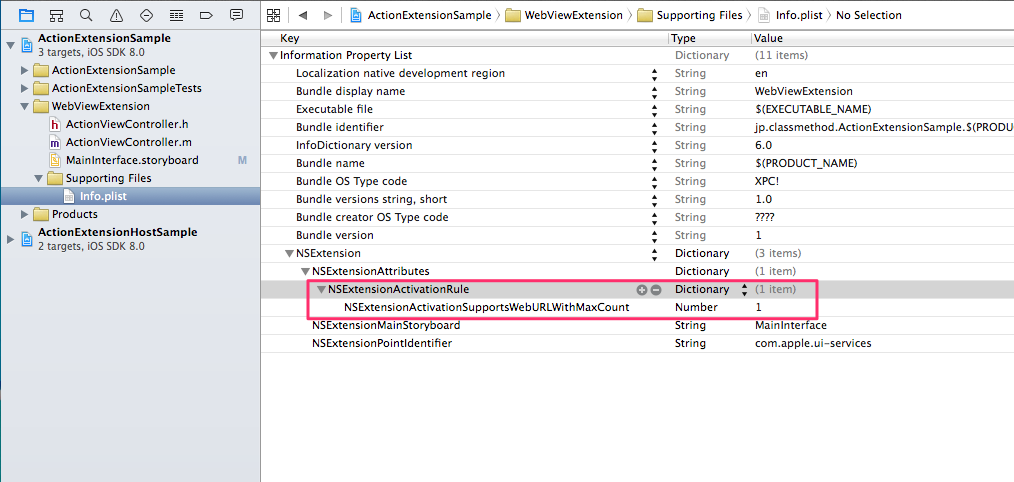
Task: Click value com.apple.ui-services
Action: [813, 344]
